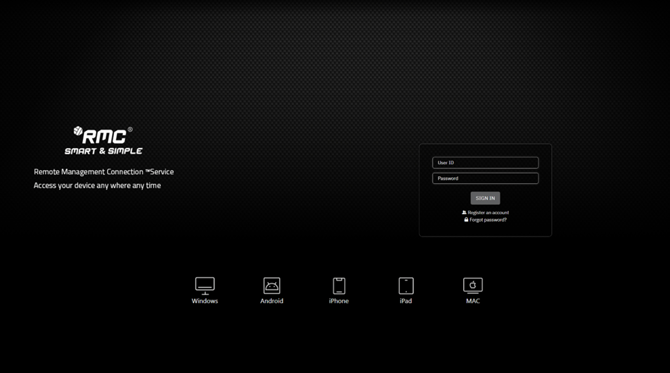Choose the iPad text label

406,301
